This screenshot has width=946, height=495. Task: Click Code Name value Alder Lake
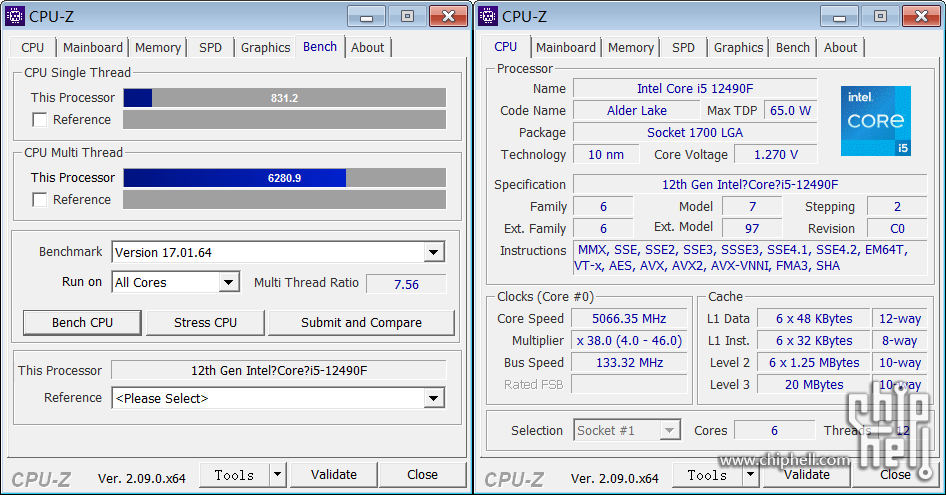click(x=636, y=110)
